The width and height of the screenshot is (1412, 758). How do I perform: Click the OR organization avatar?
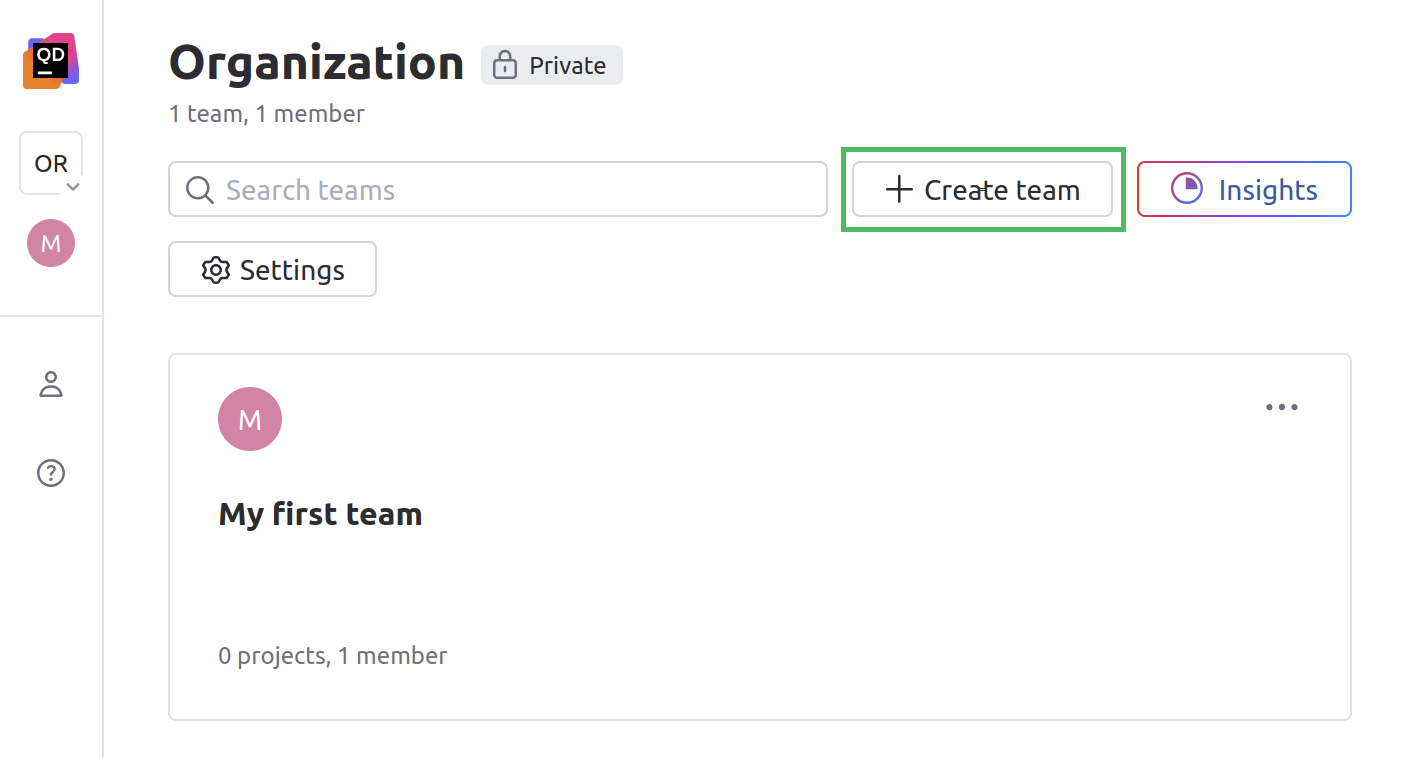point(51,160)
